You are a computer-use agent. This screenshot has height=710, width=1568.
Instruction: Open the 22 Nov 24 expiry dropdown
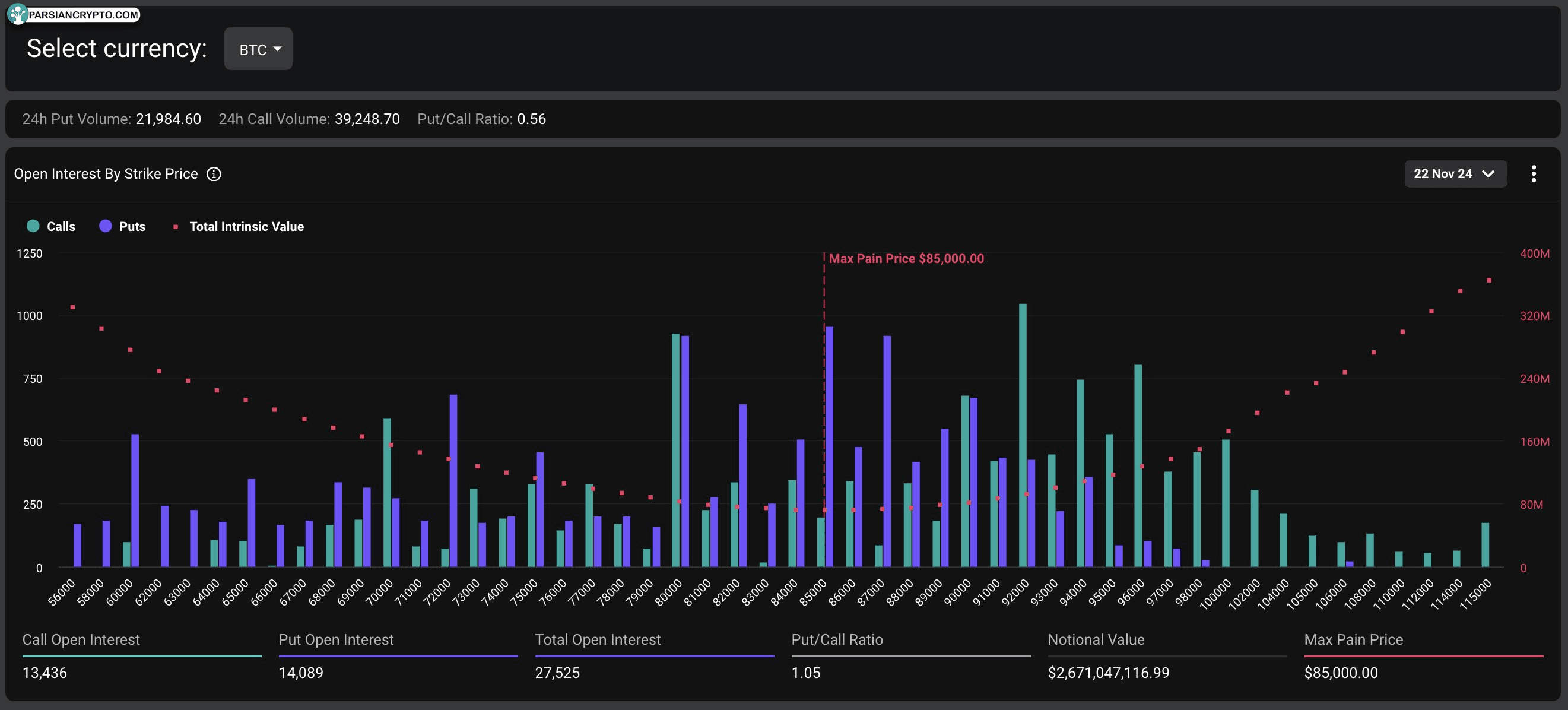click(x=1455, y=173)
